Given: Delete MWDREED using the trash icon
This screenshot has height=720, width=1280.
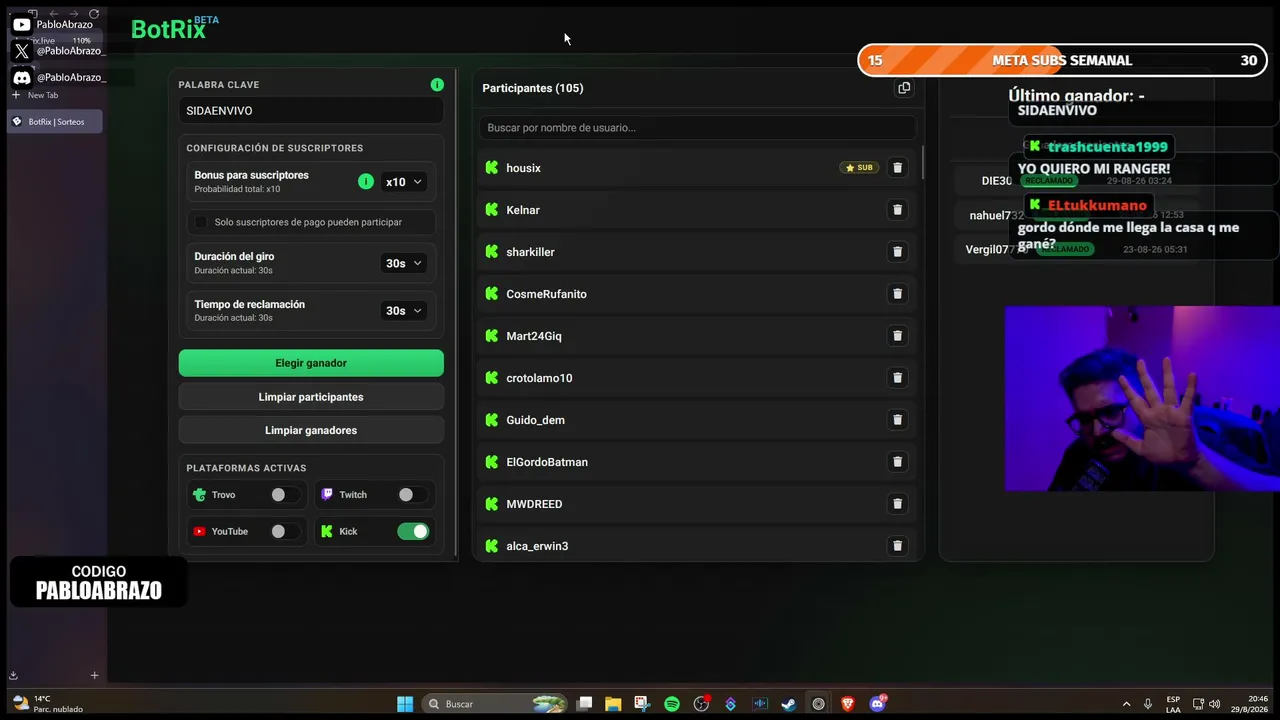Looking at the screenshot, I should (897, 504).
